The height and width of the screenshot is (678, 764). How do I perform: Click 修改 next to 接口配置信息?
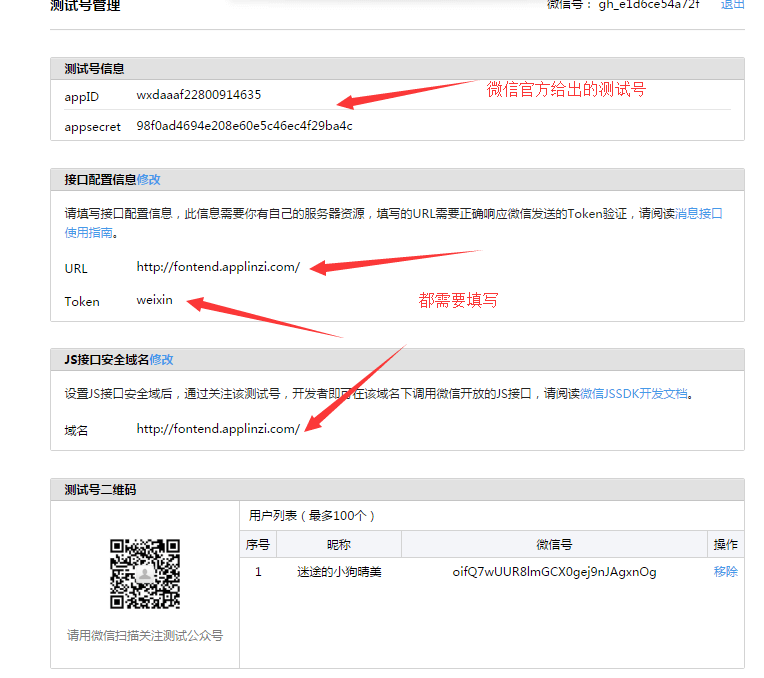pos(149,179)
